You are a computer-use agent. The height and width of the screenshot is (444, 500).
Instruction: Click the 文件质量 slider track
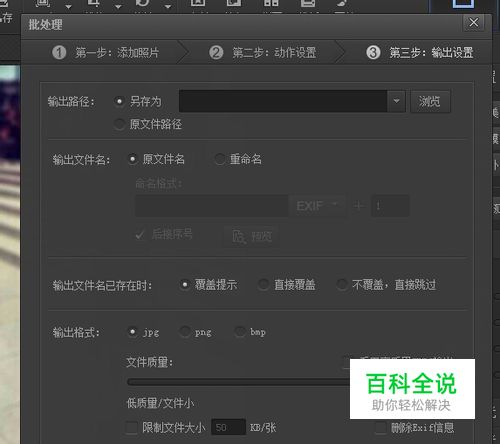[238, 382]
